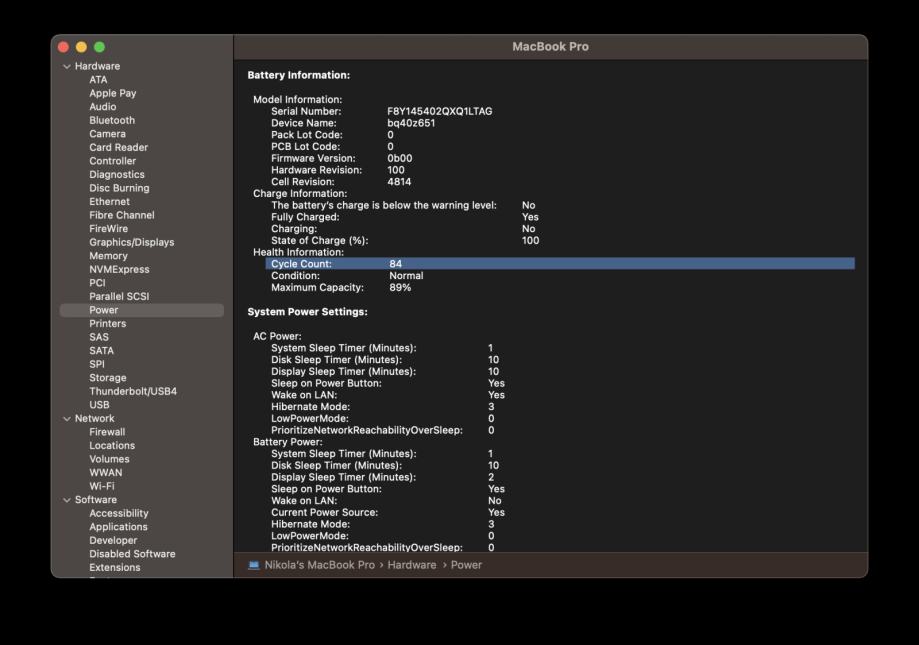Select Wi-Fi under Network
The height and width of the screenshot is (645, 919).
(102, 486)
